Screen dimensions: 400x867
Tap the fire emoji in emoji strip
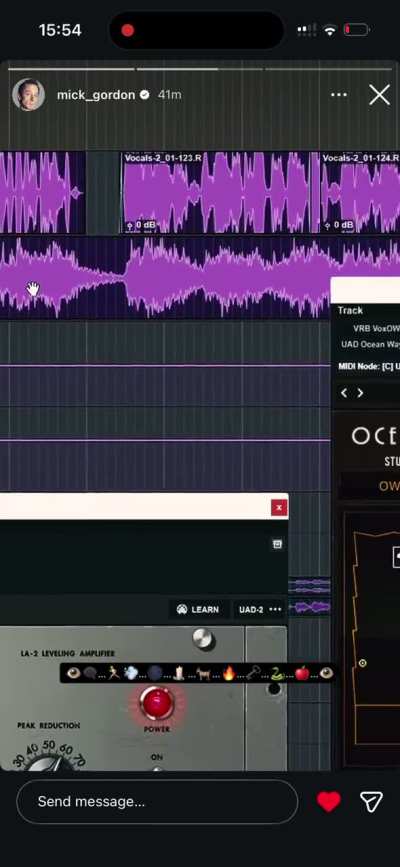tap(228, 673)
